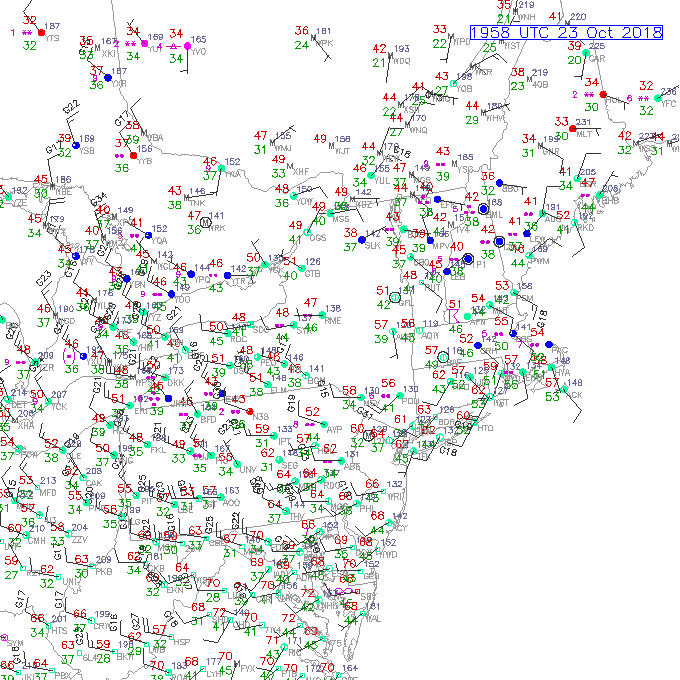Select the ROC station identifier
This screenshot has width=680, height=680.
click(239, 339)
